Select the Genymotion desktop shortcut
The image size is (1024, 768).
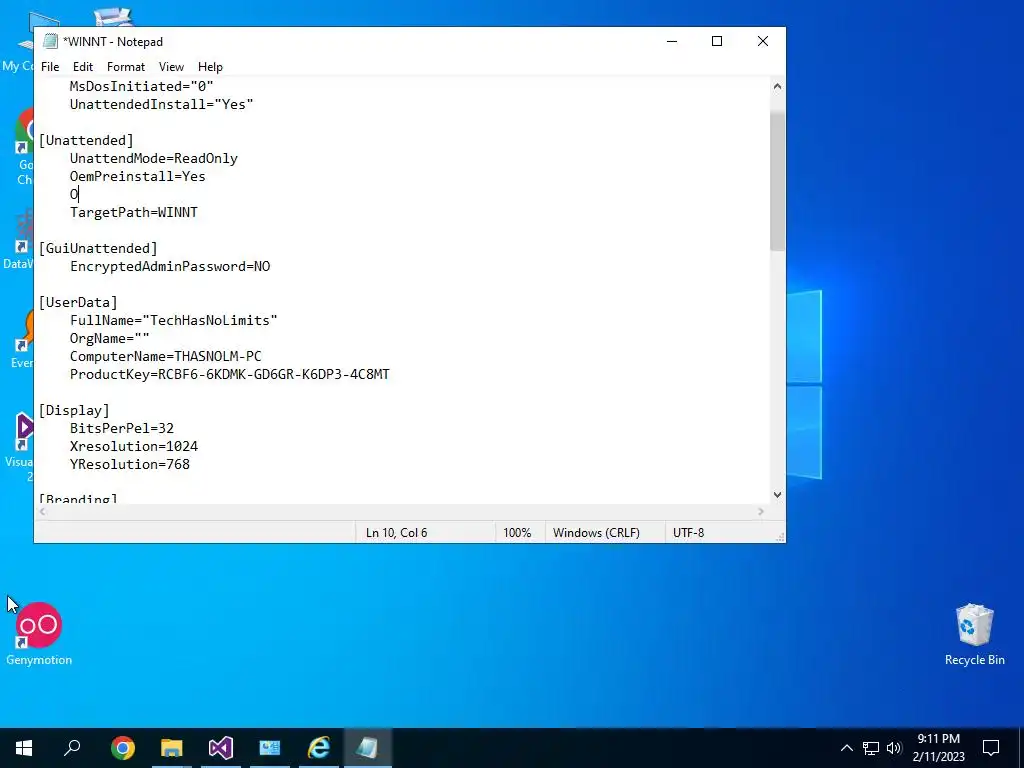[39, 633]
